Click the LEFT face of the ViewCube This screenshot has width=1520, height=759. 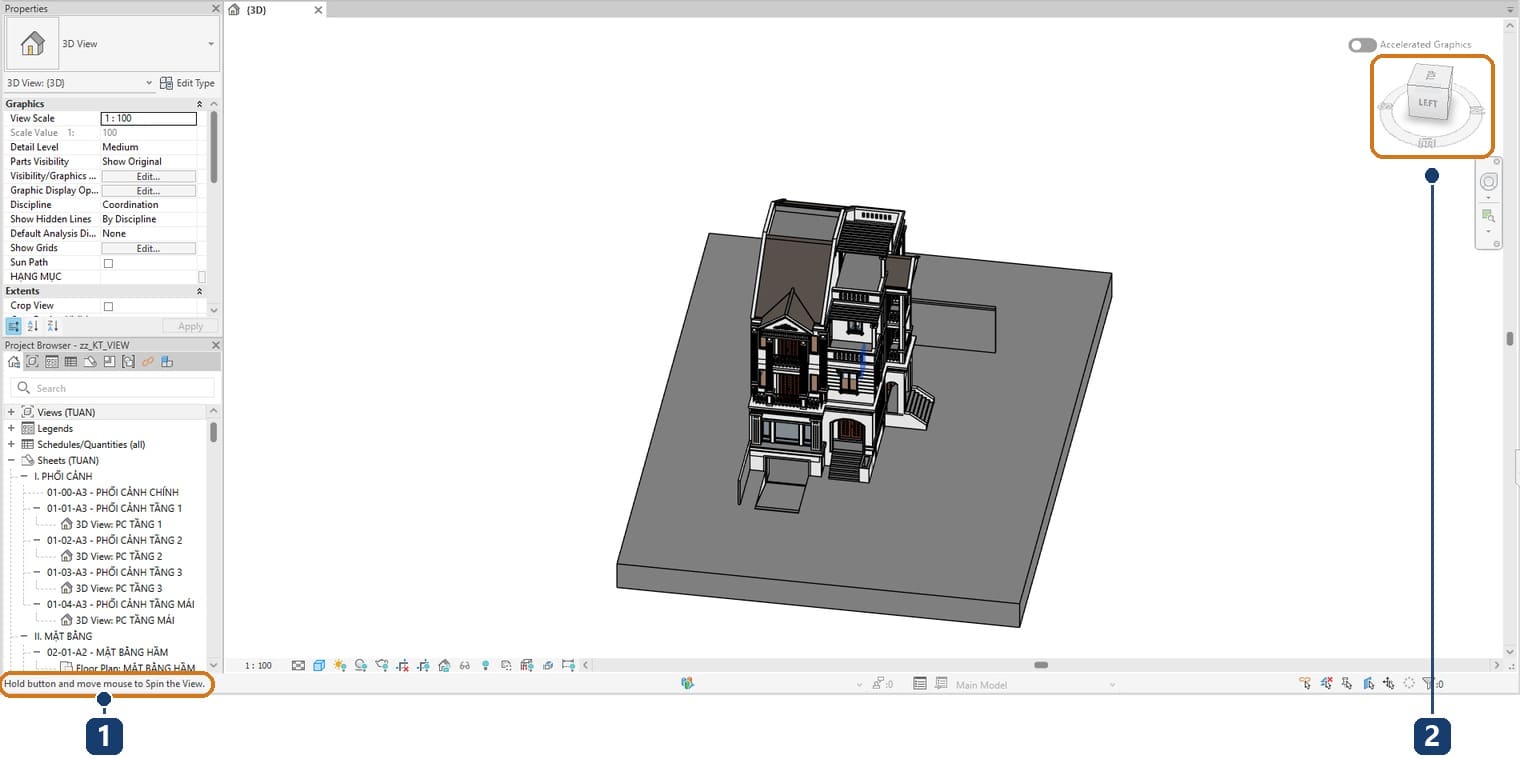coord(1427,103)
